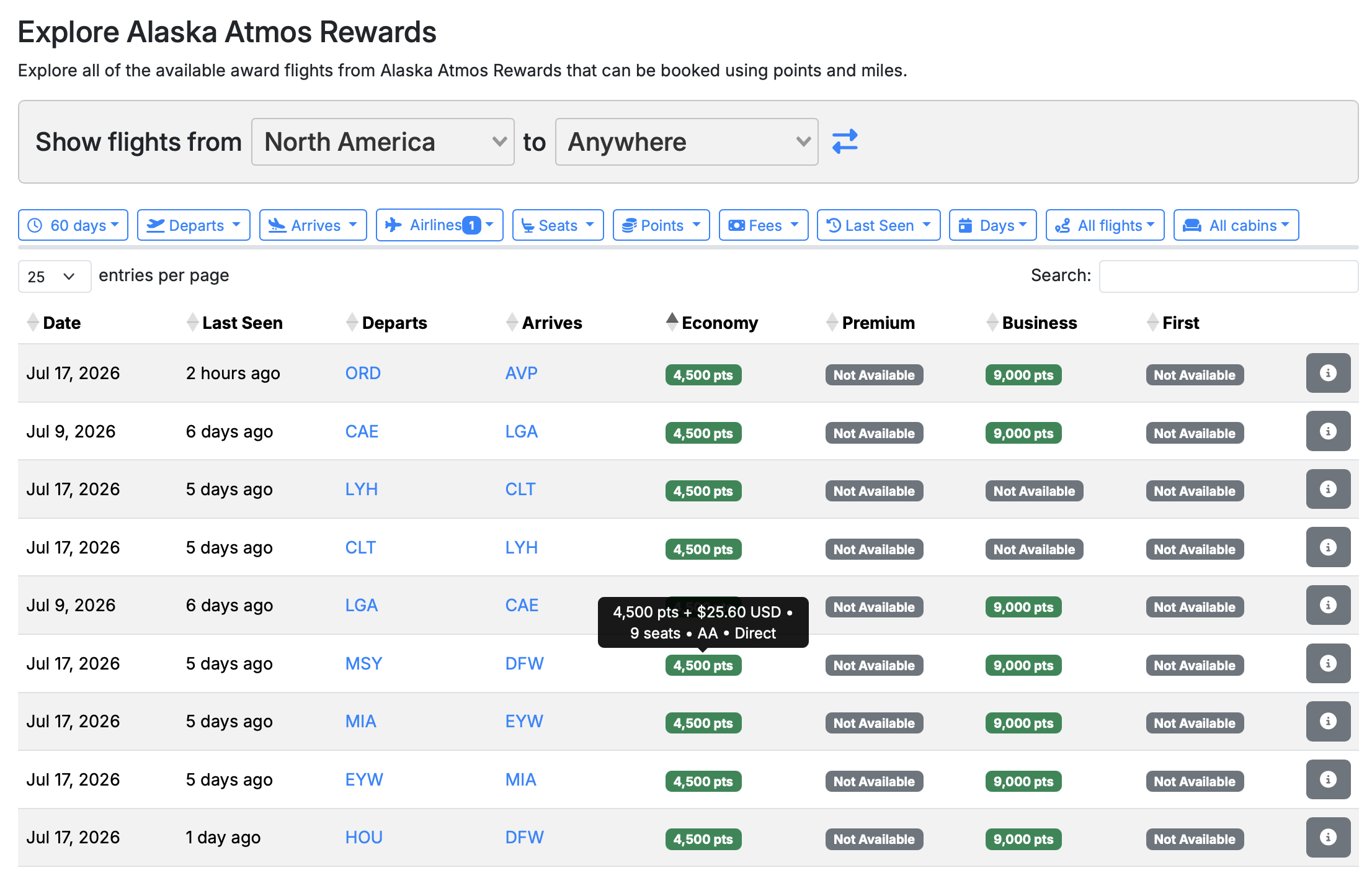Open the Last Seen filter dropdown
The height and width of the screenshot is (870, 1372).
(x=879, y=225)
